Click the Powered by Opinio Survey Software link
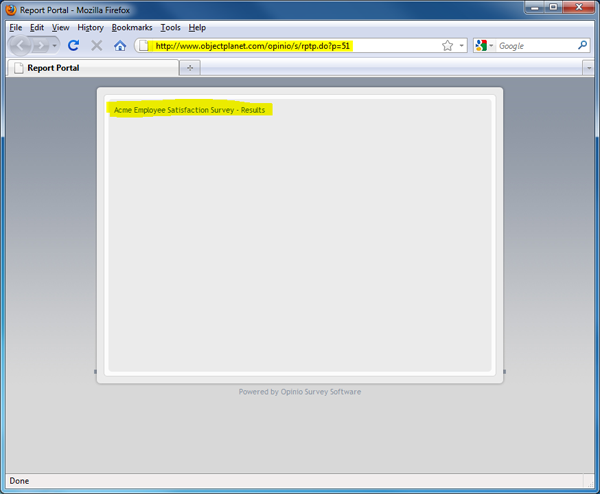This screenshot has height=494, width=600. click(x=300, y=392)
